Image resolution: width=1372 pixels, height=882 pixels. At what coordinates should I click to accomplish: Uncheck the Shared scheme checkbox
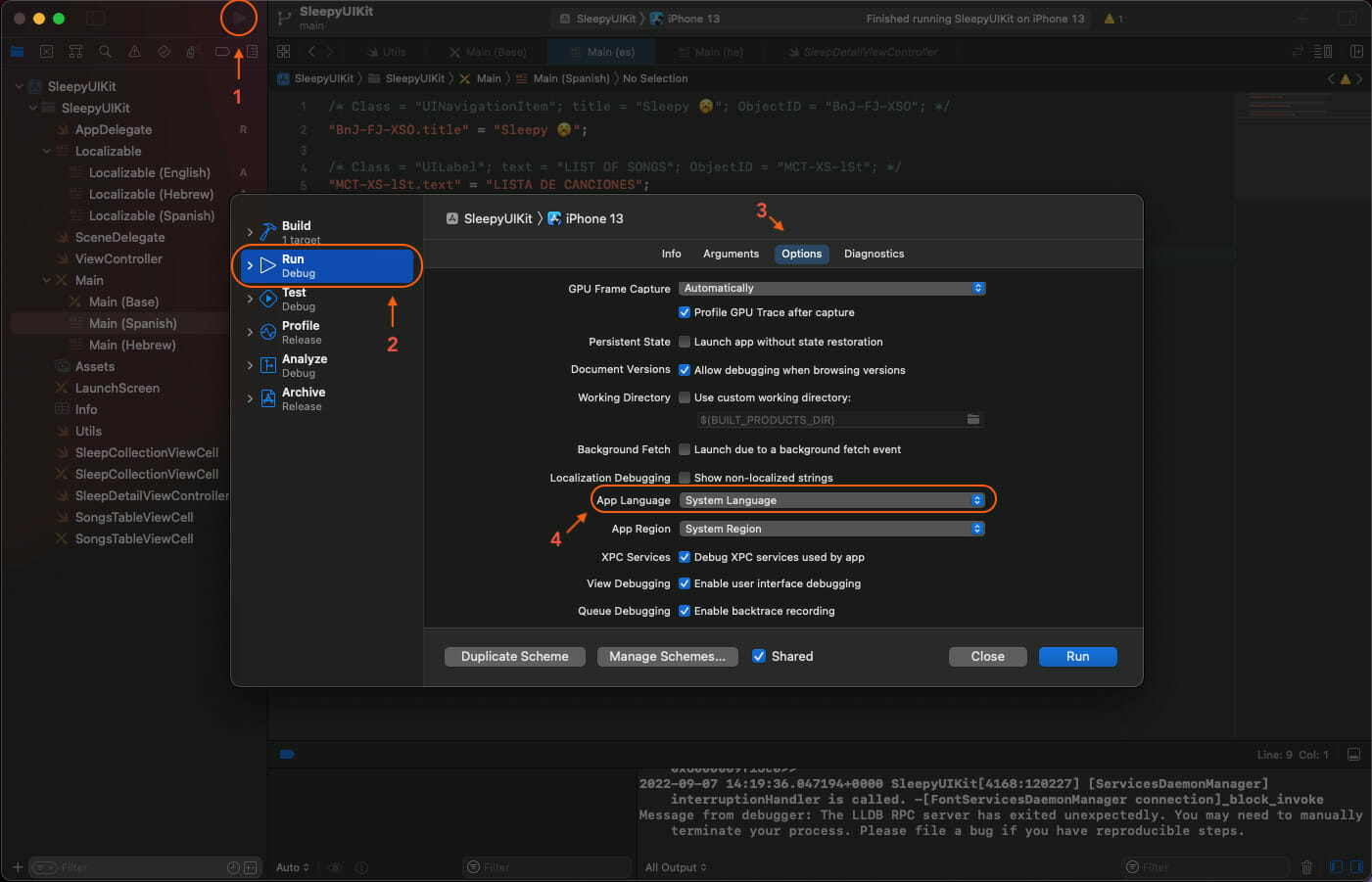tap(759, 657)
